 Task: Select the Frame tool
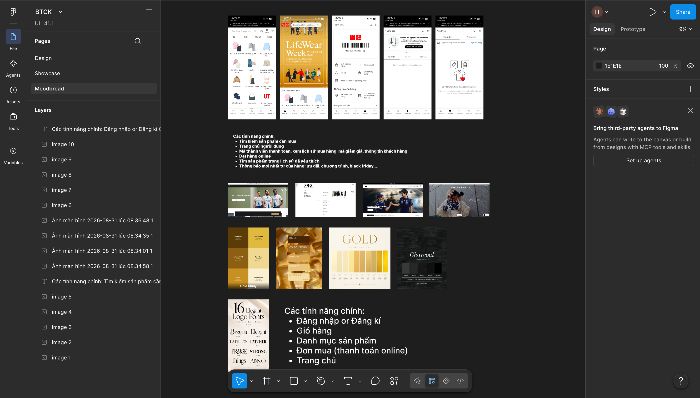point(267,381)
